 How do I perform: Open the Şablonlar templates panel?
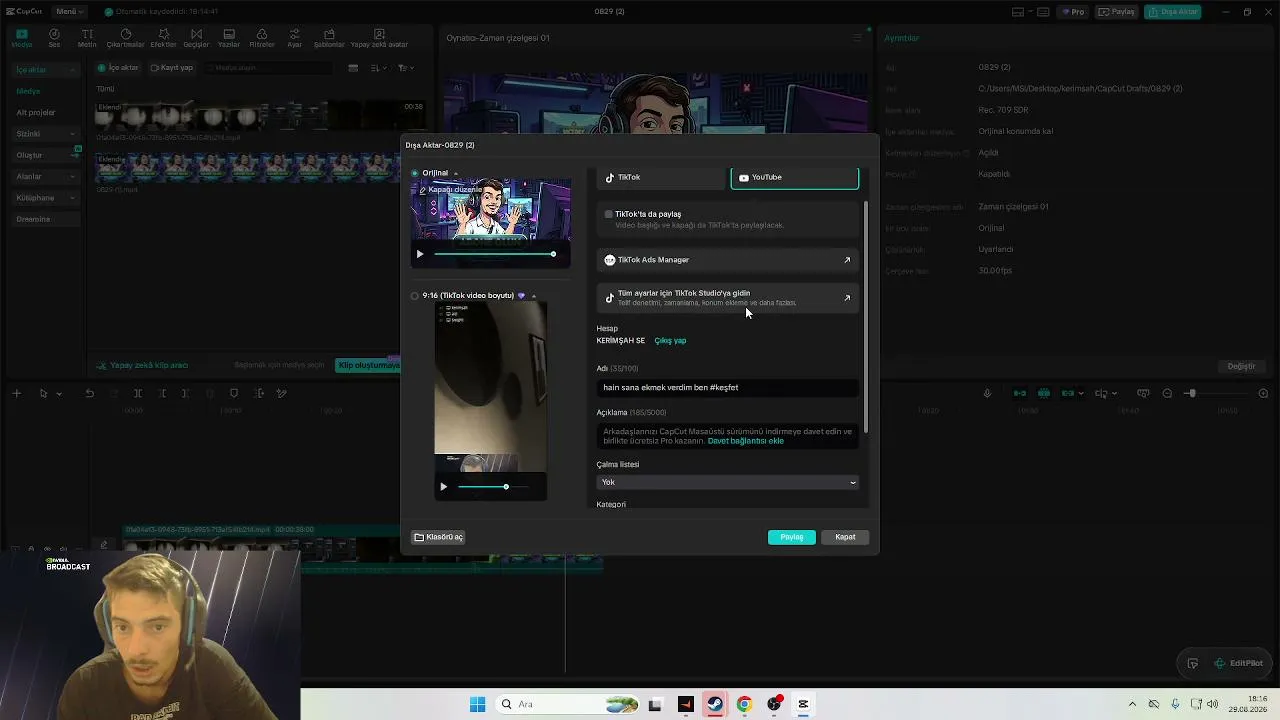pyautogui.click(x=329, y=38)
